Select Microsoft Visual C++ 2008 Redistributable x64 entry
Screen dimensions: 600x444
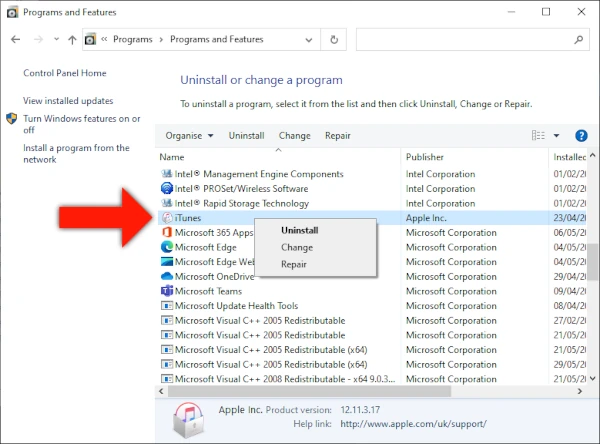point(285,379)
